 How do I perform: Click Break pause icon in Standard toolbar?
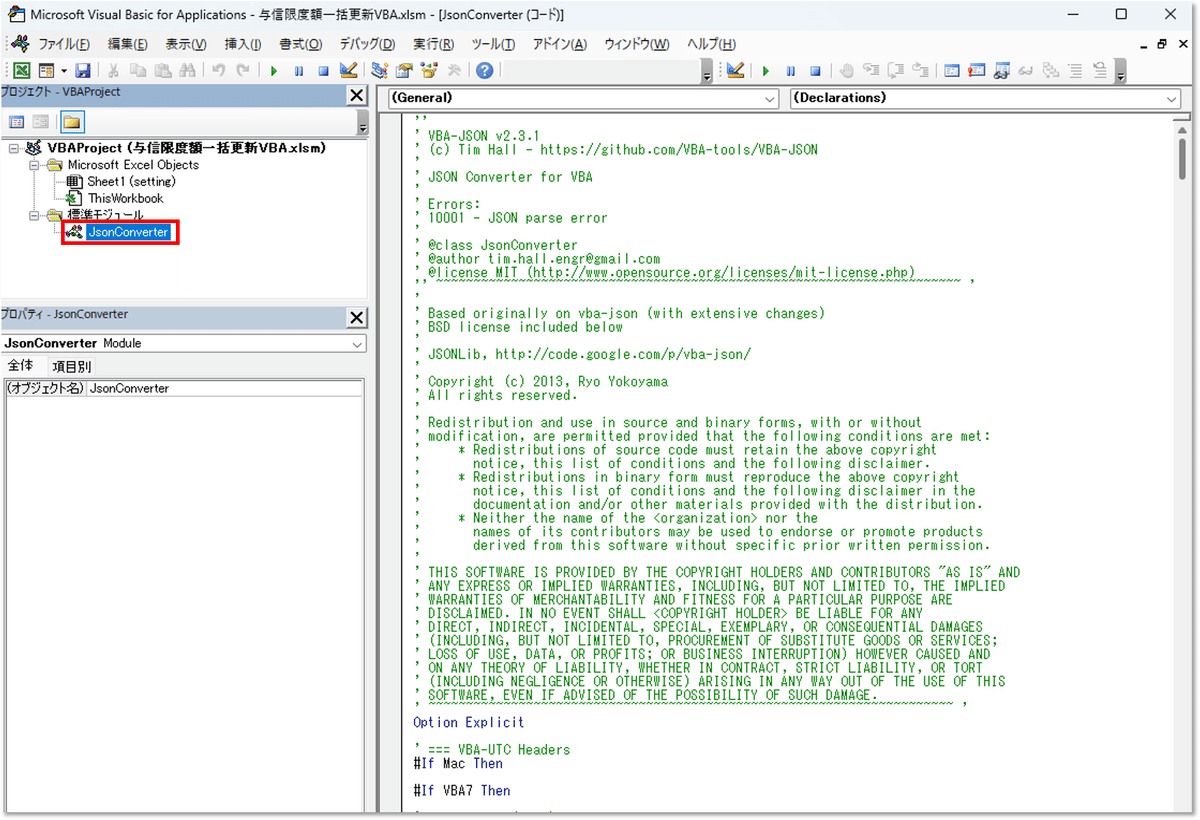[x=299, y=71]
